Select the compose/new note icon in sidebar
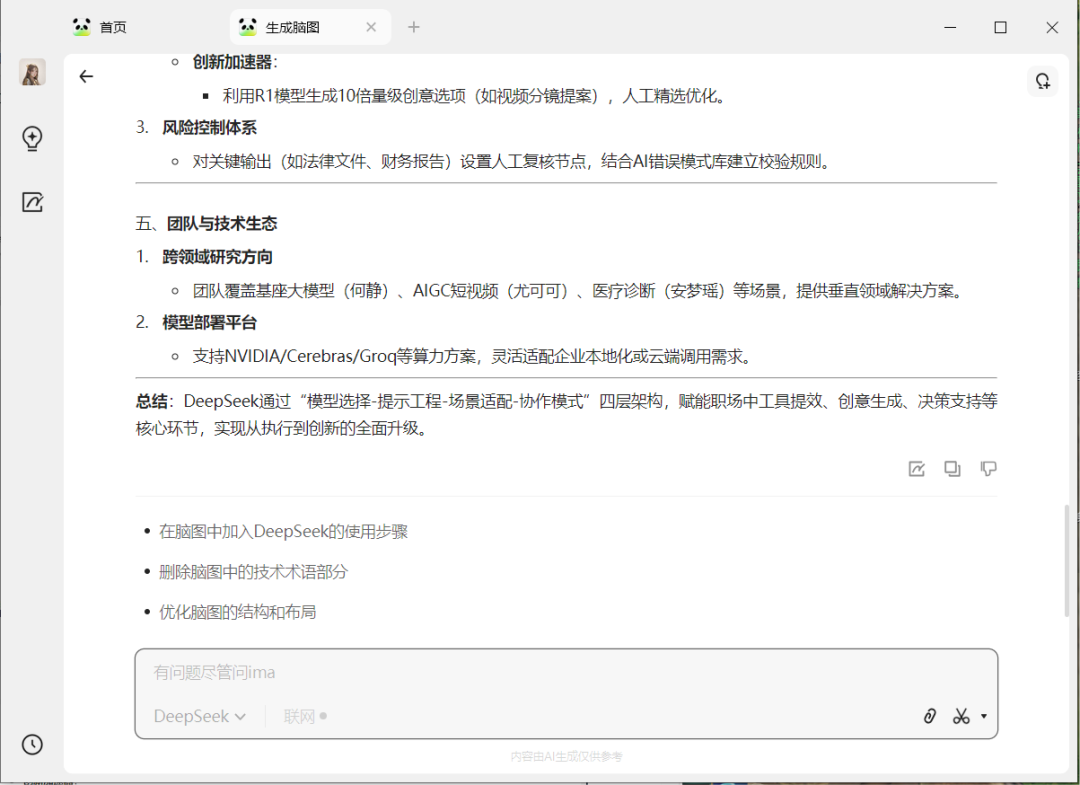This screenshot has height=785, width=1080. click(31, 202)
